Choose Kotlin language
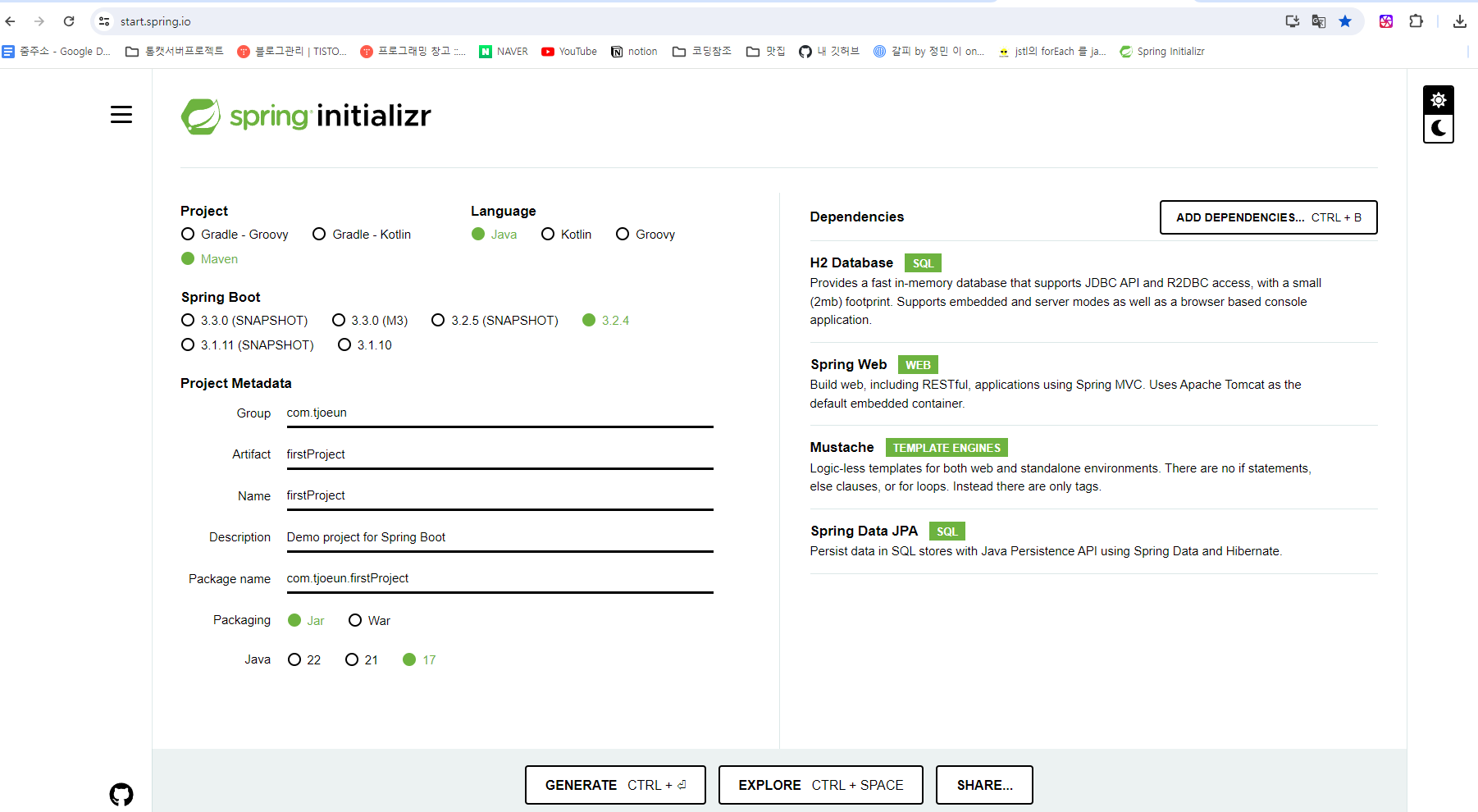Screen dimensions: 1478x812 566,235
